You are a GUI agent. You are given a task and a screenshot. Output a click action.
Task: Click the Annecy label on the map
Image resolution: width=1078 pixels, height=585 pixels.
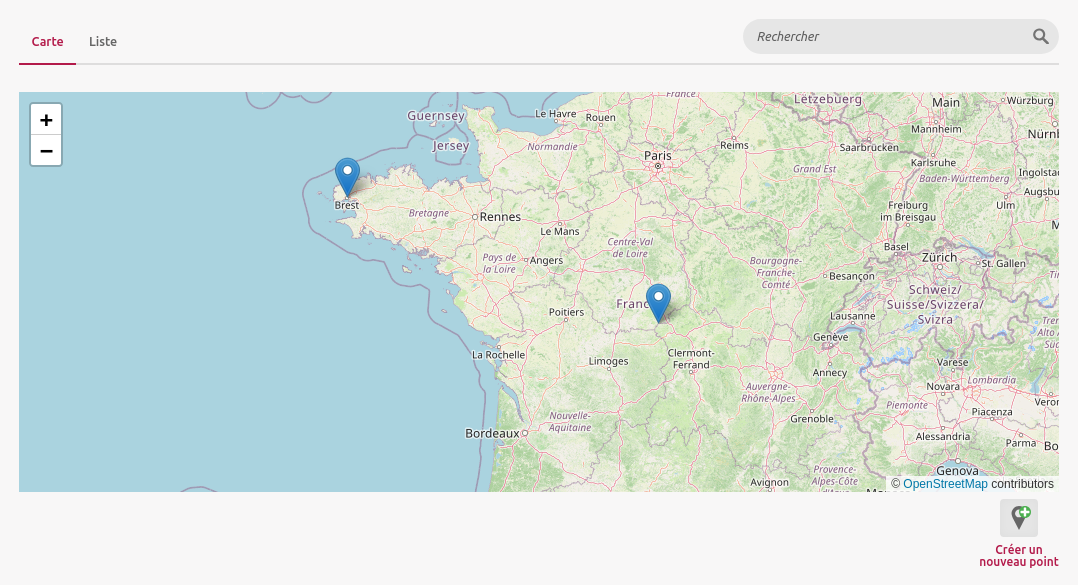pos(830,373)
